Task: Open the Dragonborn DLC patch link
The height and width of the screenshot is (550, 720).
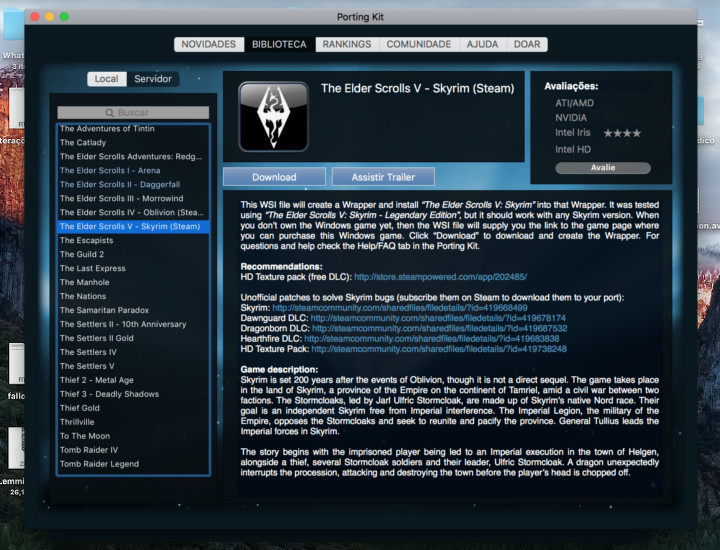Action: (439, 328)
